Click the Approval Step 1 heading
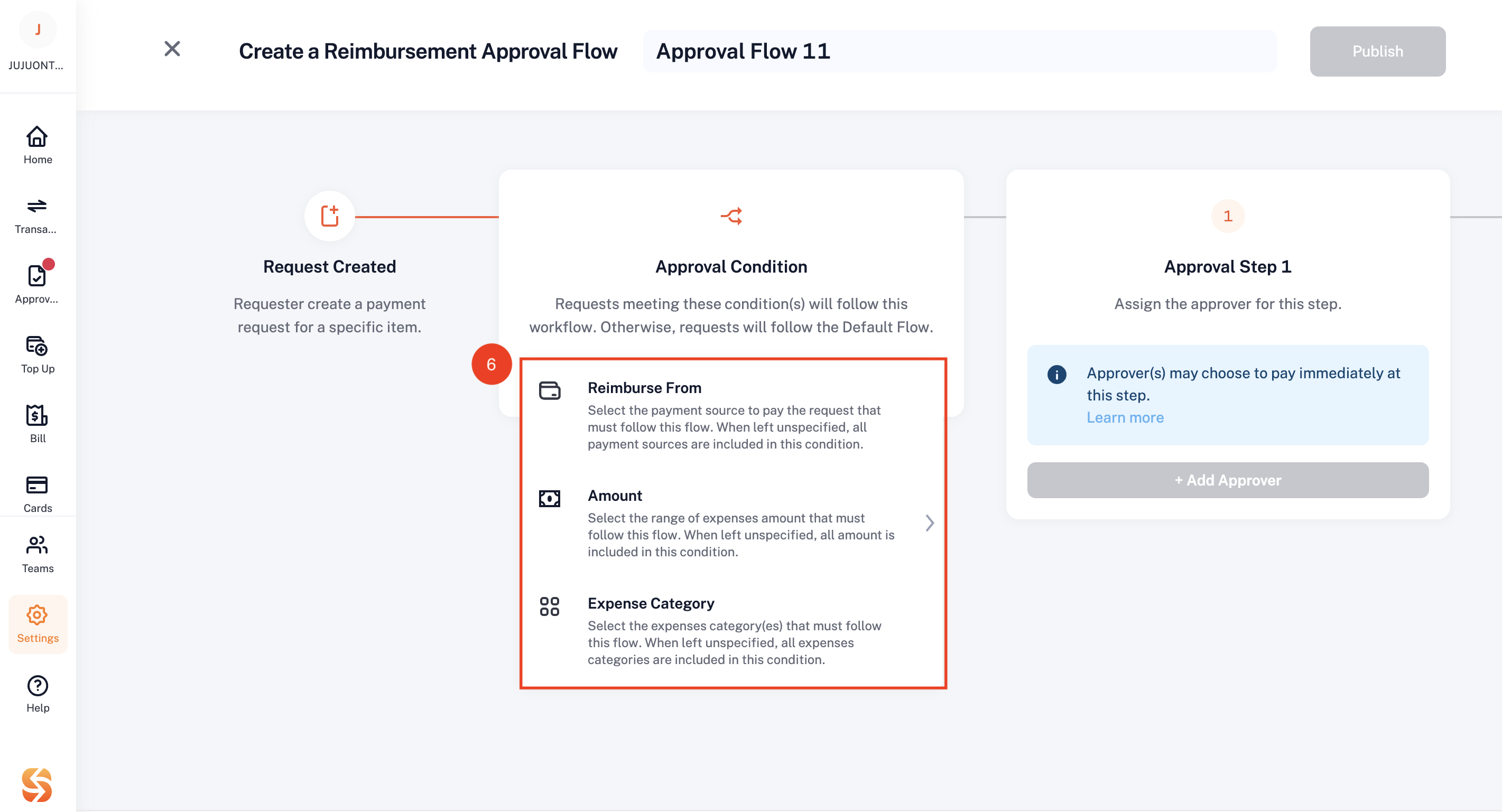 (x=1227, y=266)
